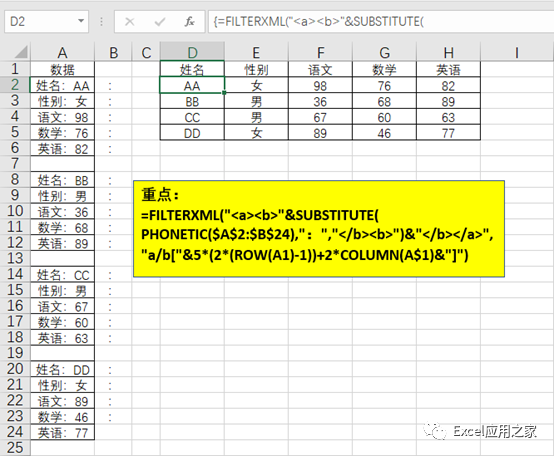The width and height of the screenshot is (554, 456).
Task: Click cell containing 姓名: DD
Action: point(63,369)
